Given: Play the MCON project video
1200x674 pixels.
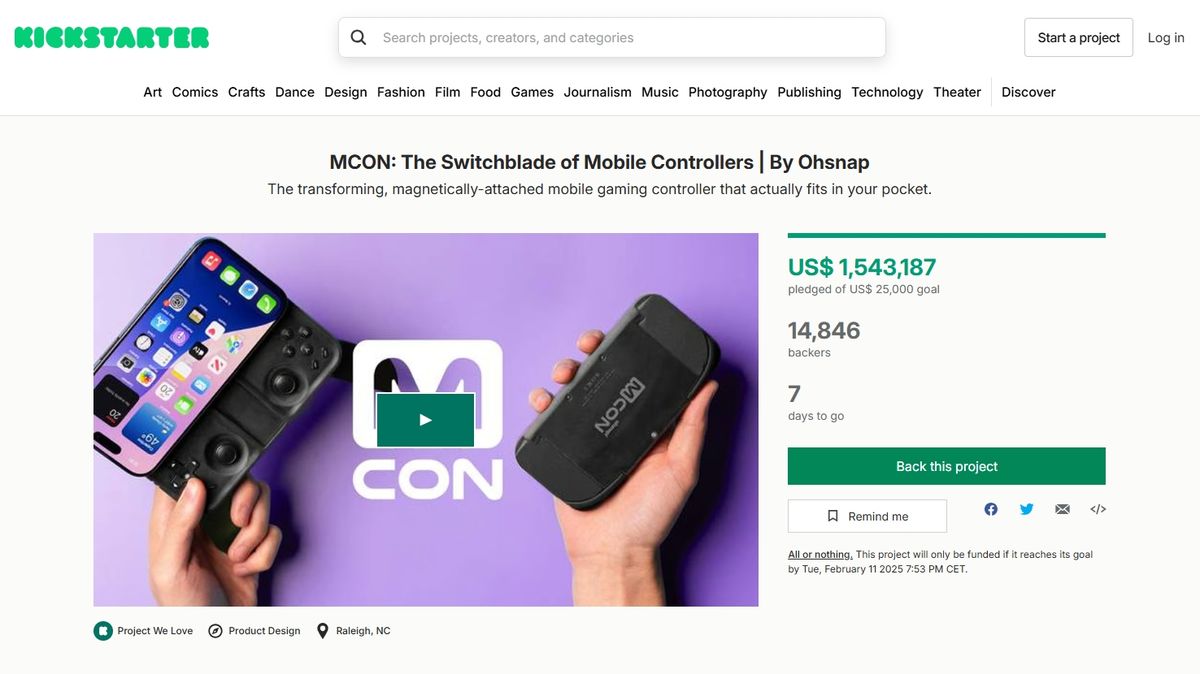Looking at the screenshot, I should pos(425,420).
